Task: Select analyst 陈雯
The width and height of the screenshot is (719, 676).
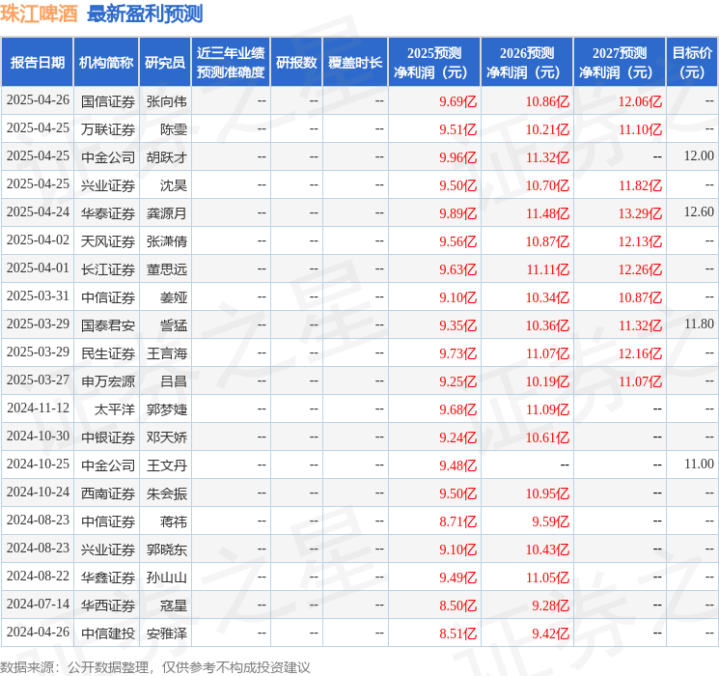Action: [x=173, y=130]
